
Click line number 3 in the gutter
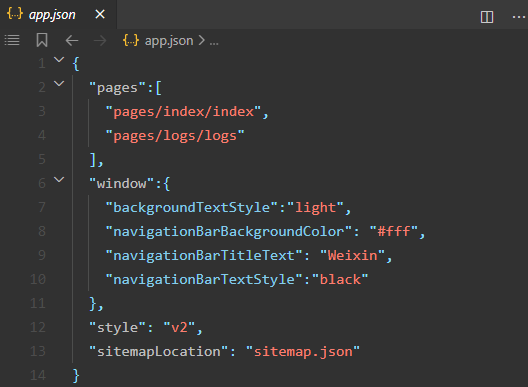click(42, 111)
